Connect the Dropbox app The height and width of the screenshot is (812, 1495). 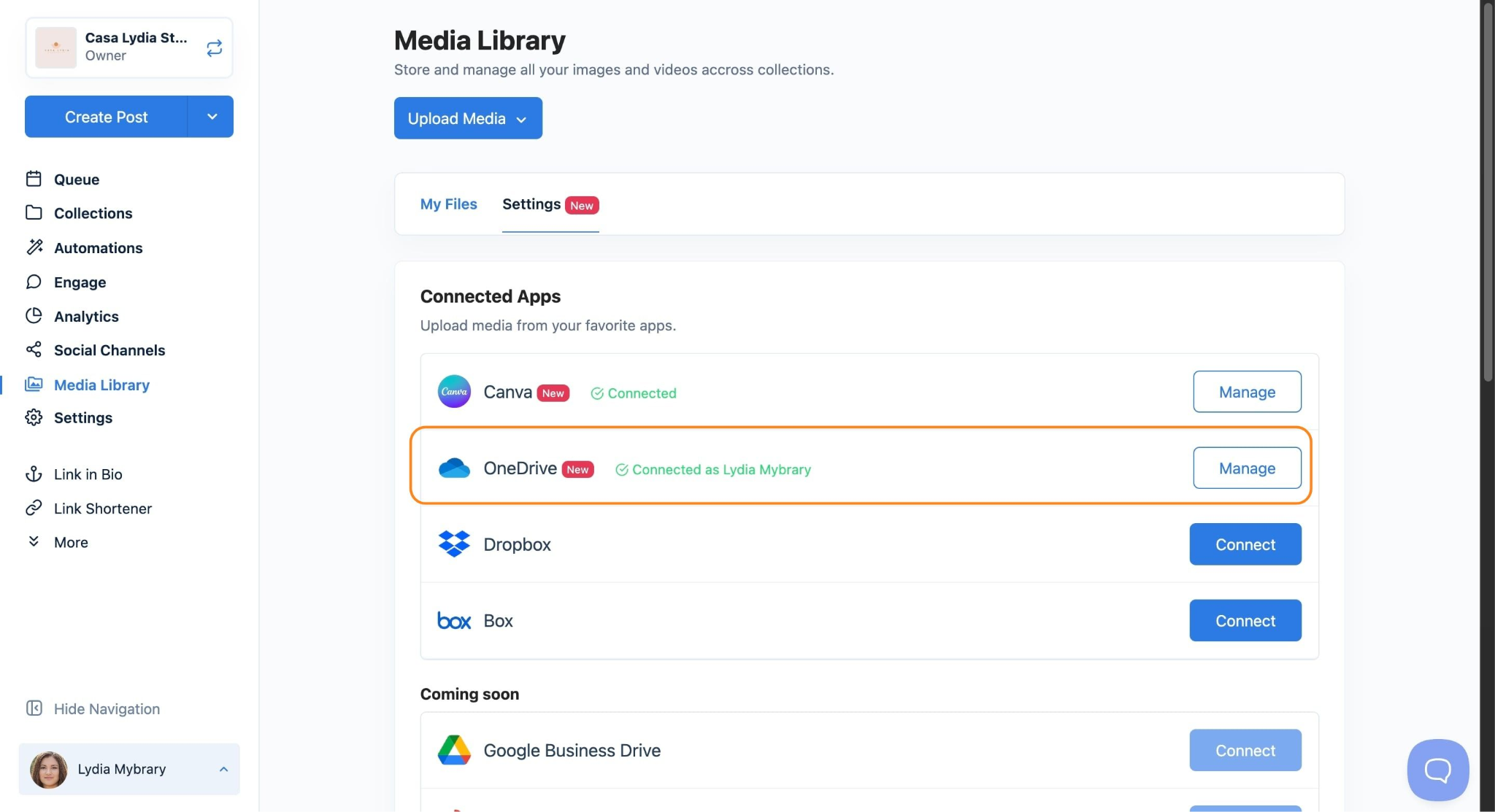(x=1245, y=544)
